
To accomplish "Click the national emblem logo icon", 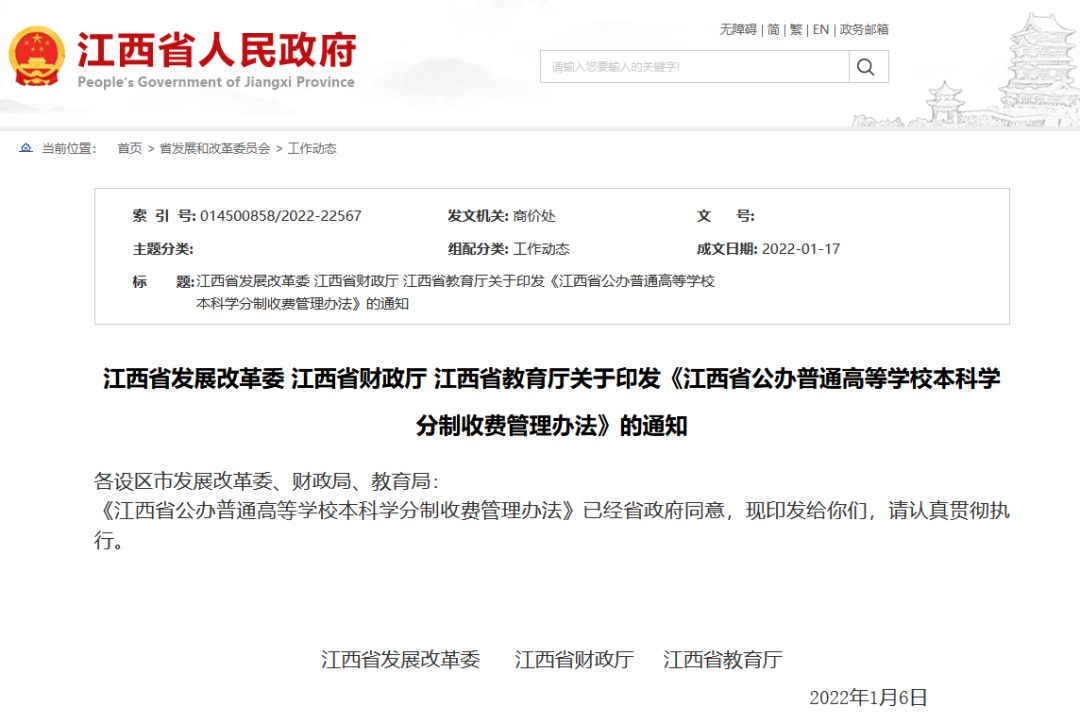I will [37, 56].
